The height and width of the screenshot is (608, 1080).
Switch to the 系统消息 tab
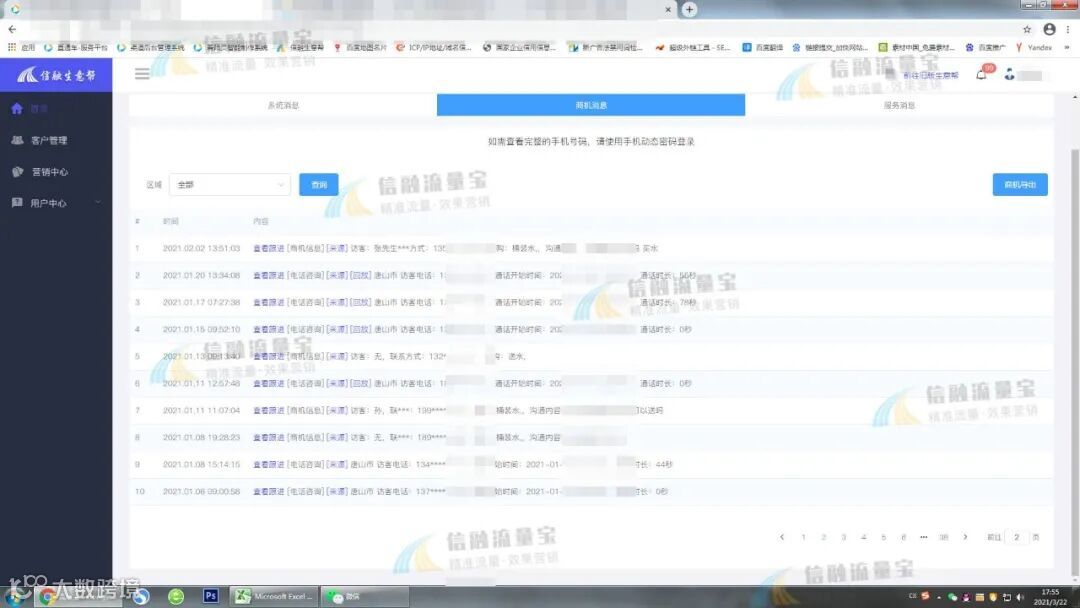click(283, 105)
